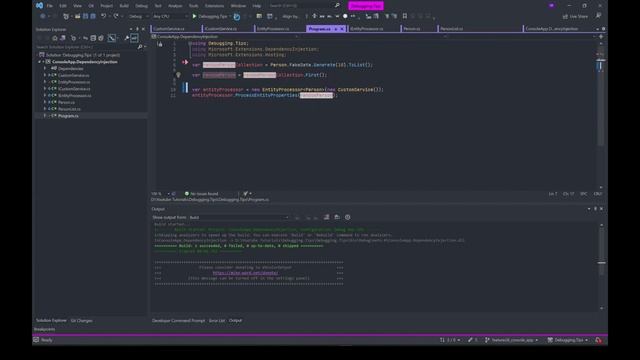Image resolution: width=640 pixels, height=360 pixels.
Task: Close the Program.cs tab
Action: pos(342,29)
